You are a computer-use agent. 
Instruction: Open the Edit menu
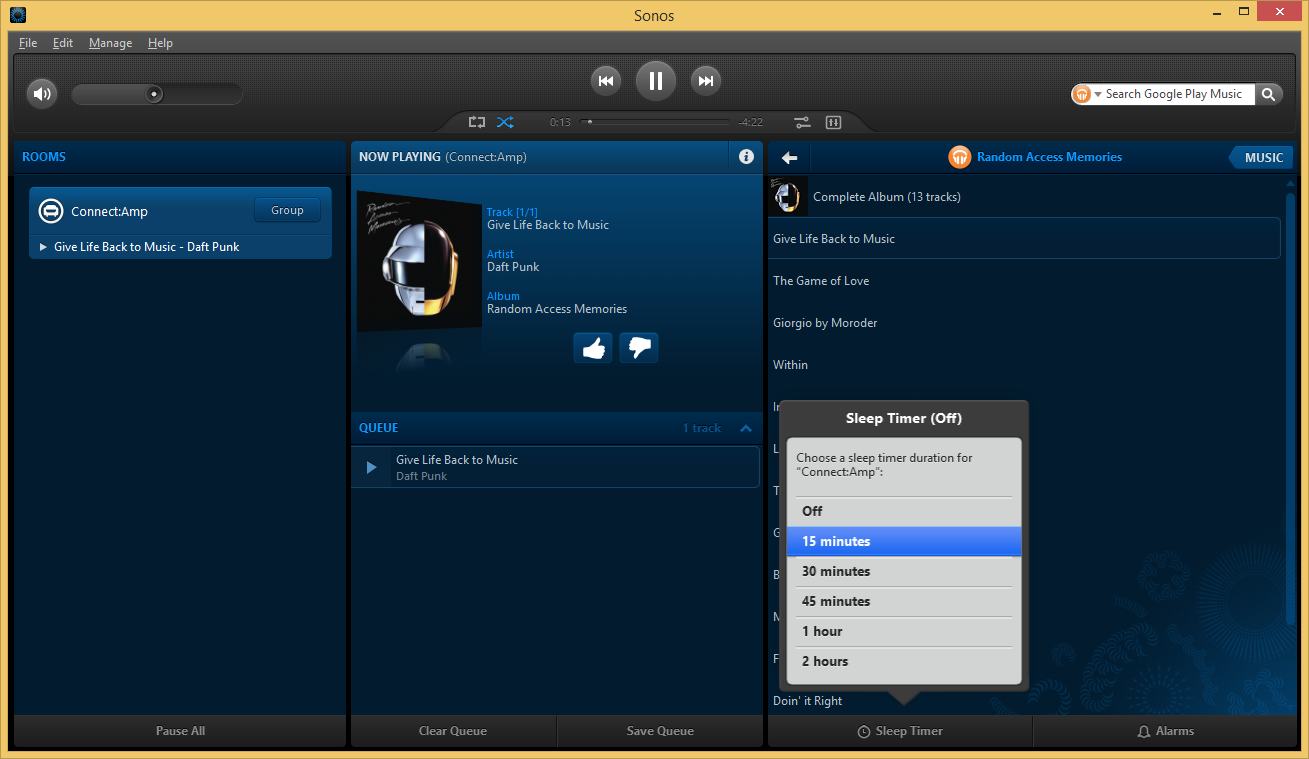point(63,43)
